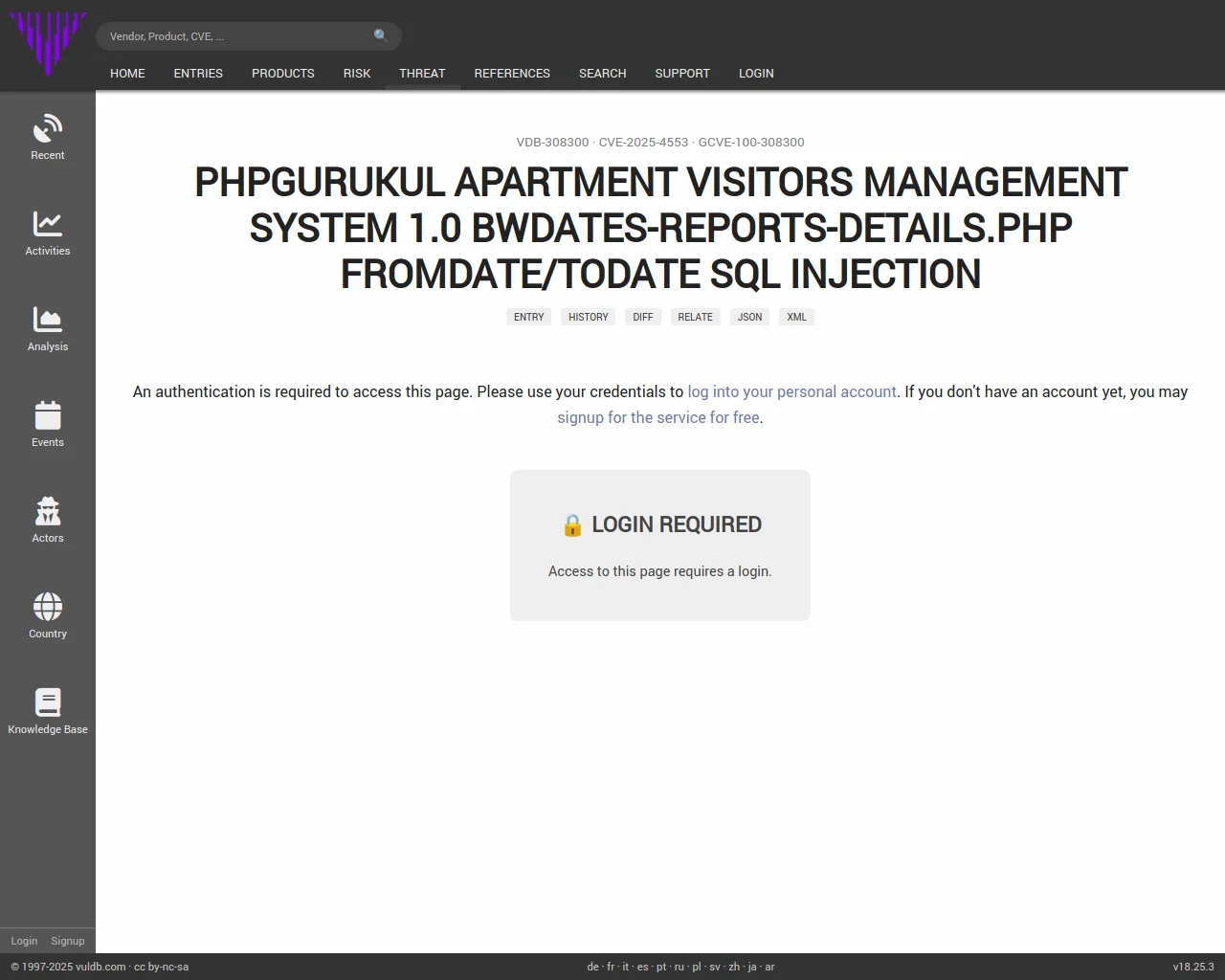Image resolution: width=1225 pixels, height=980 pixels.
Task: Click the search magnifier icon
Action: point(381,35)
